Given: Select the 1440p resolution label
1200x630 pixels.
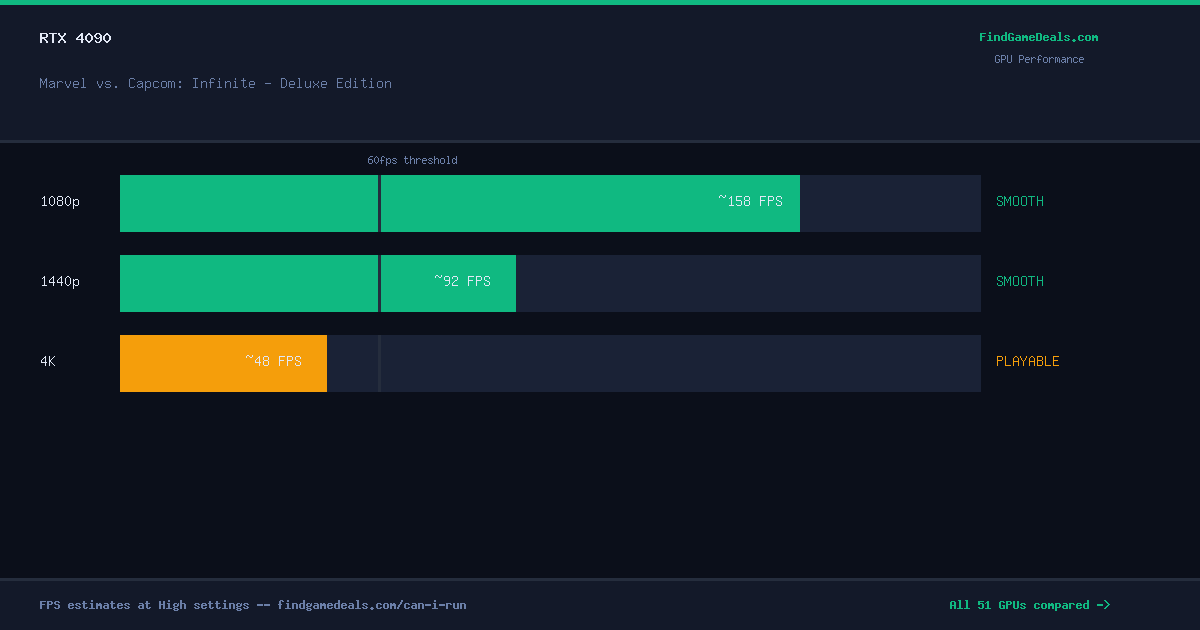Looking at the screenshot, I should pyautogui.click(x=60, y=282).
